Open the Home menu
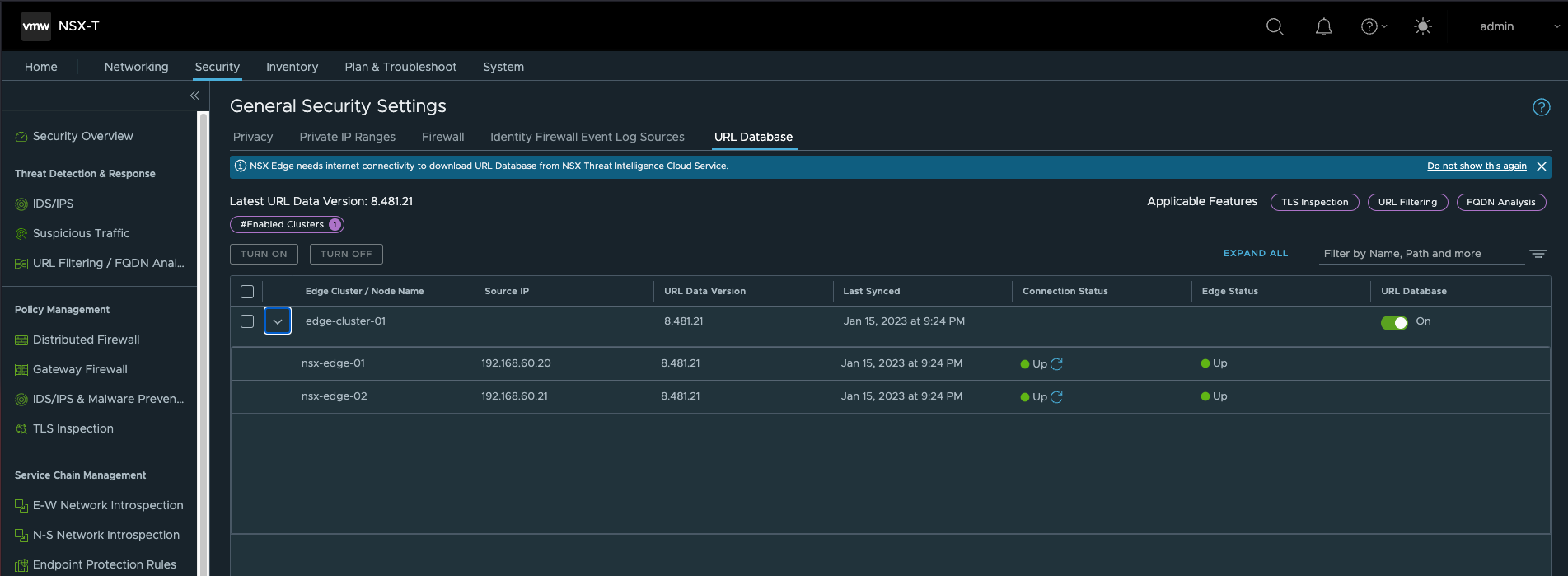 click(x=41, y=67)
